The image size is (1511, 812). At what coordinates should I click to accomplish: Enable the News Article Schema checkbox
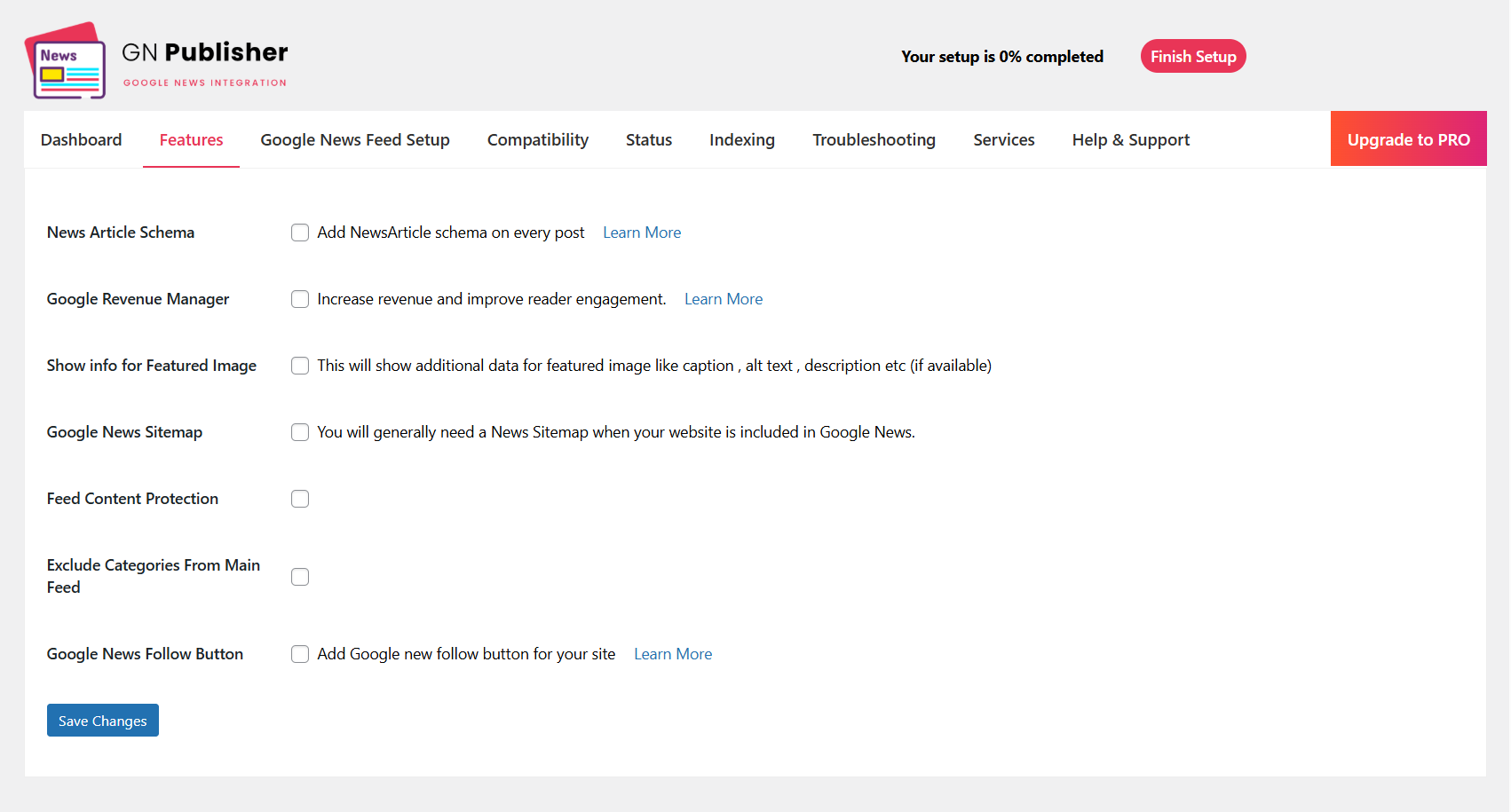pyautogui.click(x=300, y=233)
